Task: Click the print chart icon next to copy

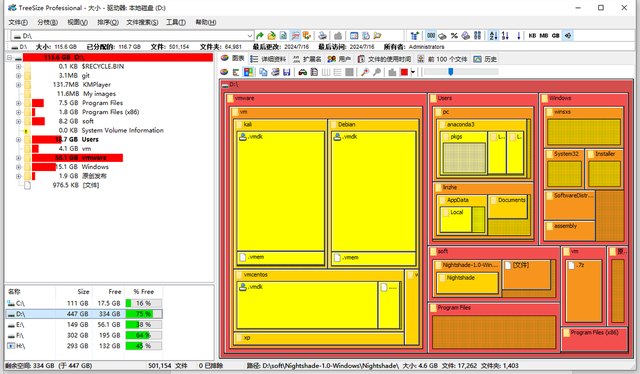Action: pos(275,72)
